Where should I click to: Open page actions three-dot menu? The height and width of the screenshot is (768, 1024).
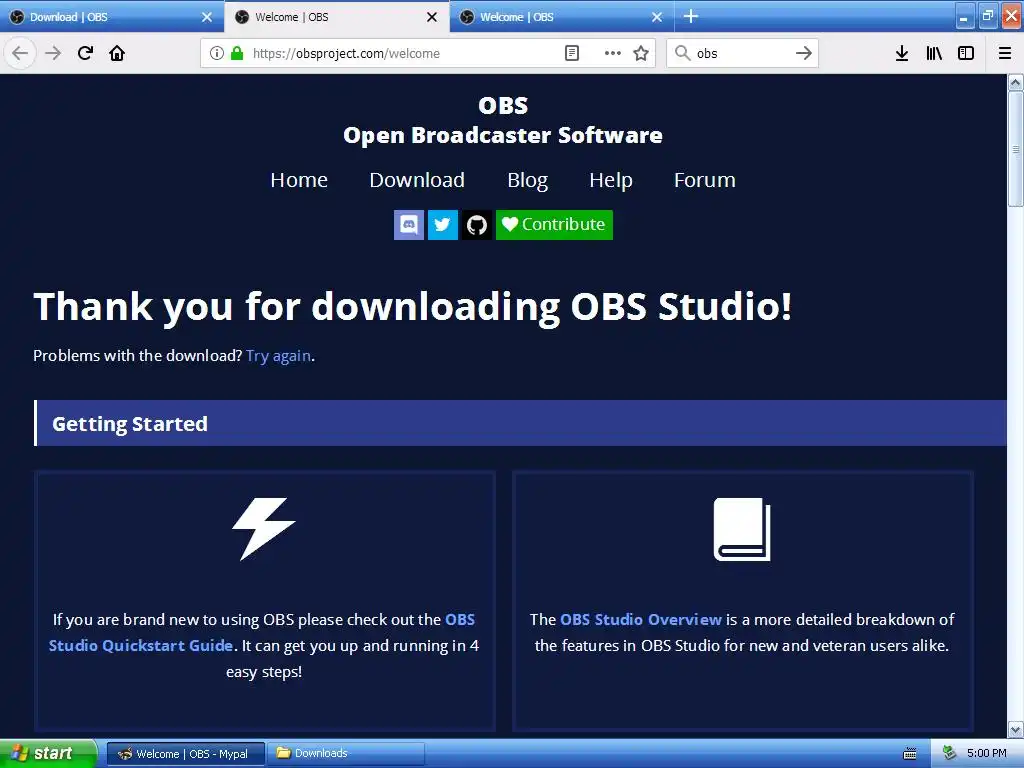[612, 53]
